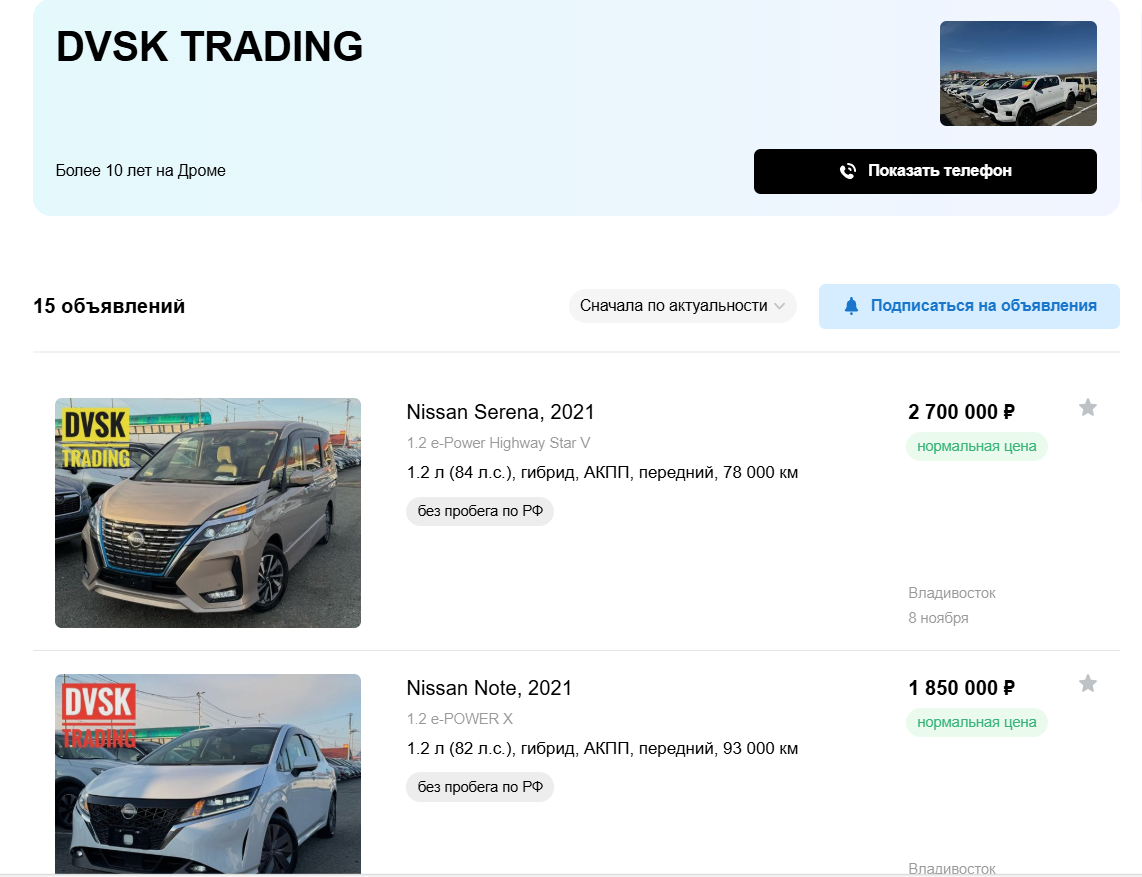Viewport: 1142px width, 877px height.
Task: Click the 15 объявлений count text
Action: pyautogui.click(x=109, y=306)
